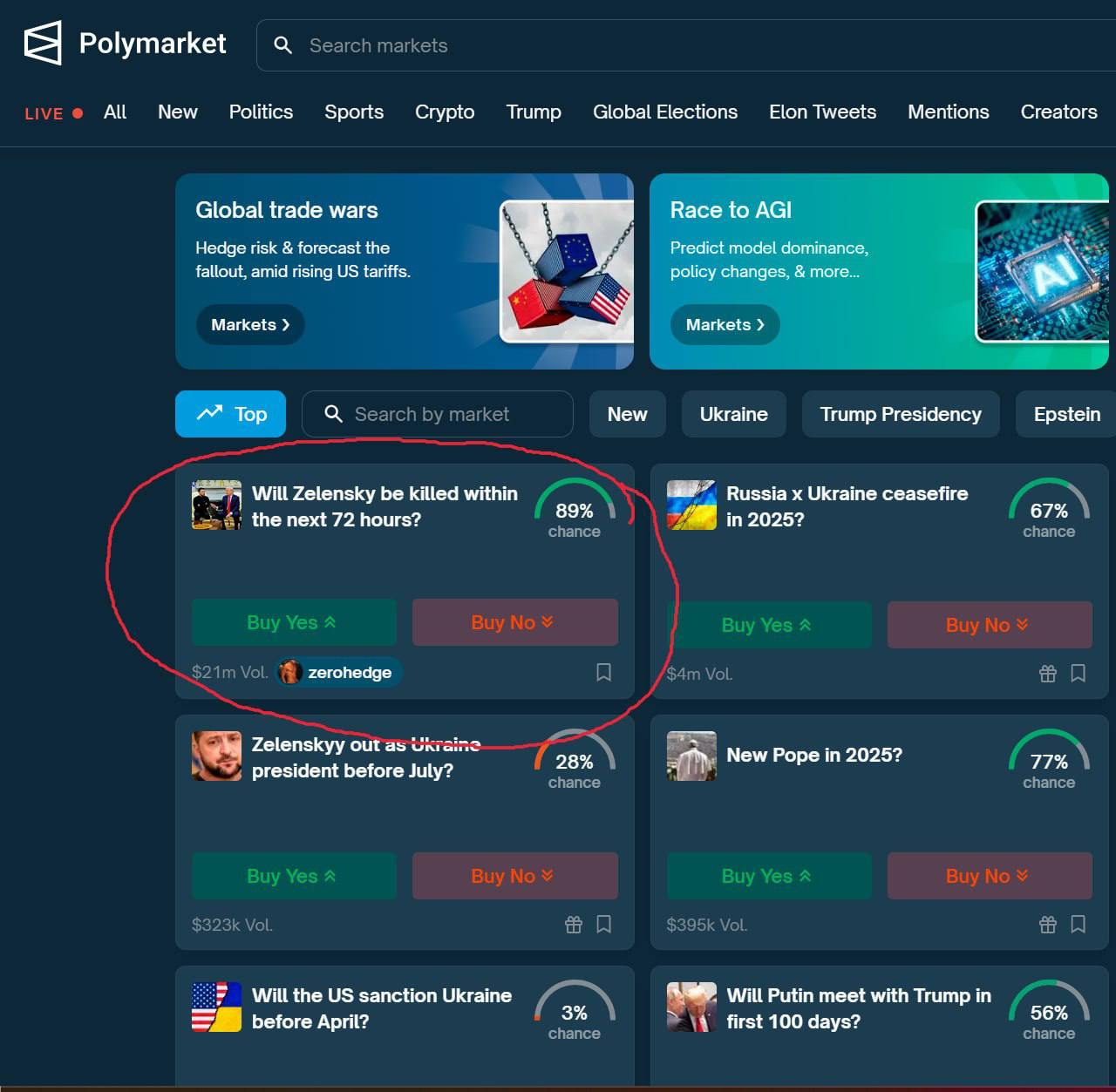The width and height of the screenshot is (1116, 1092).
Task: Click the AI chip image on AGI banner
Action: click(1042, 271)
